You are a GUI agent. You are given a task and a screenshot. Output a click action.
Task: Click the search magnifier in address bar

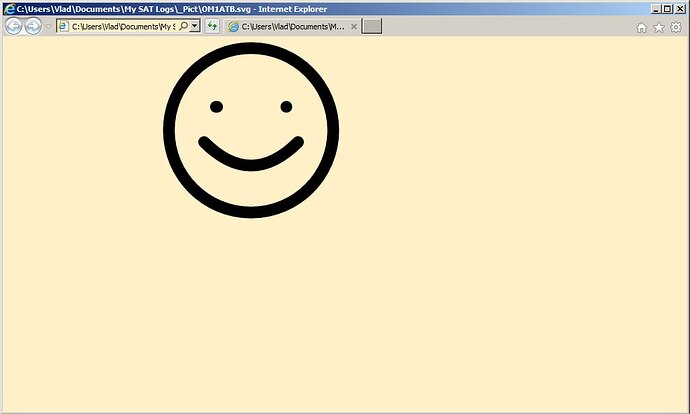click(x=184, y=26)
